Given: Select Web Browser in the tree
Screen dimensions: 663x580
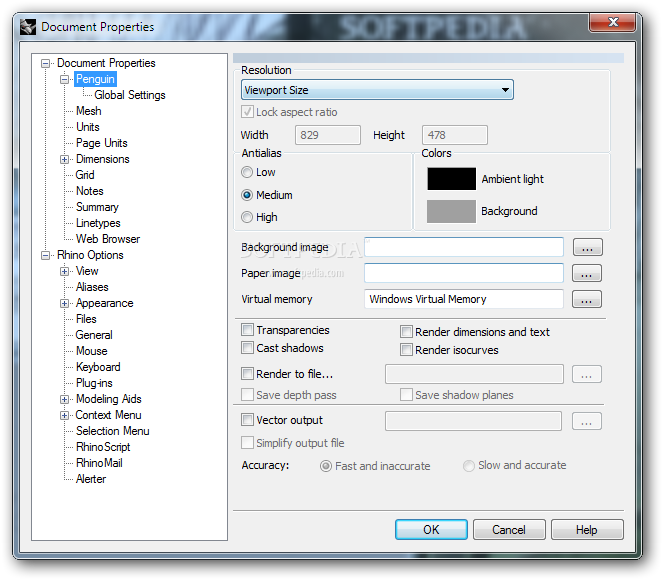Looking at the screenshot, I should coord(108,239).
